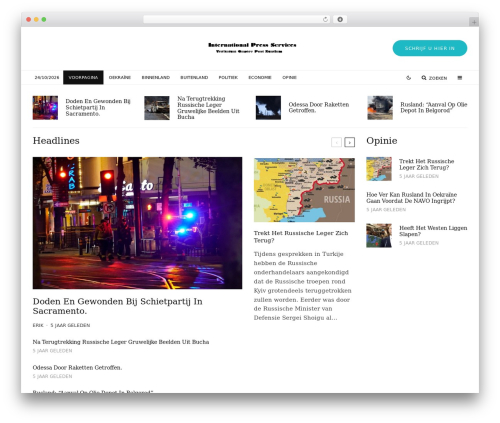Screen dimensions: 500x423
Task: Open ticker link Doden En Gewonden Bij Schietpartij
Action: click(x=98, y=107)
